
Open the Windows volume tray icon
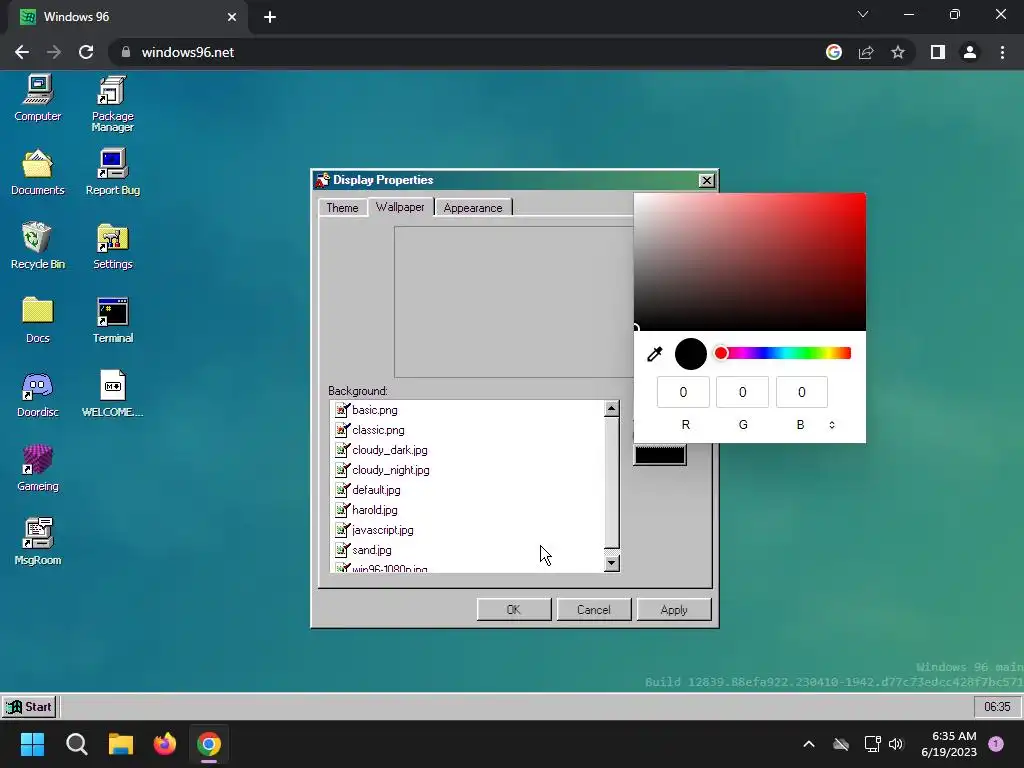[896, 744]
